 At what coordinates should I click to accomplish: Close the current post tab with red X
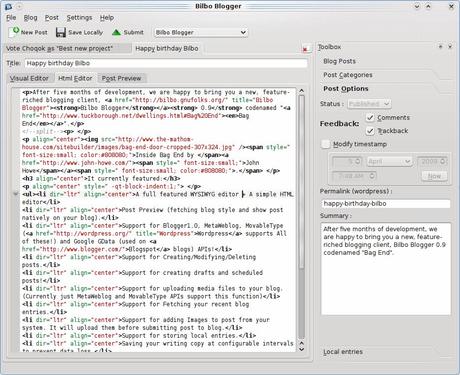pyautogui.click(x=305, y=50)
